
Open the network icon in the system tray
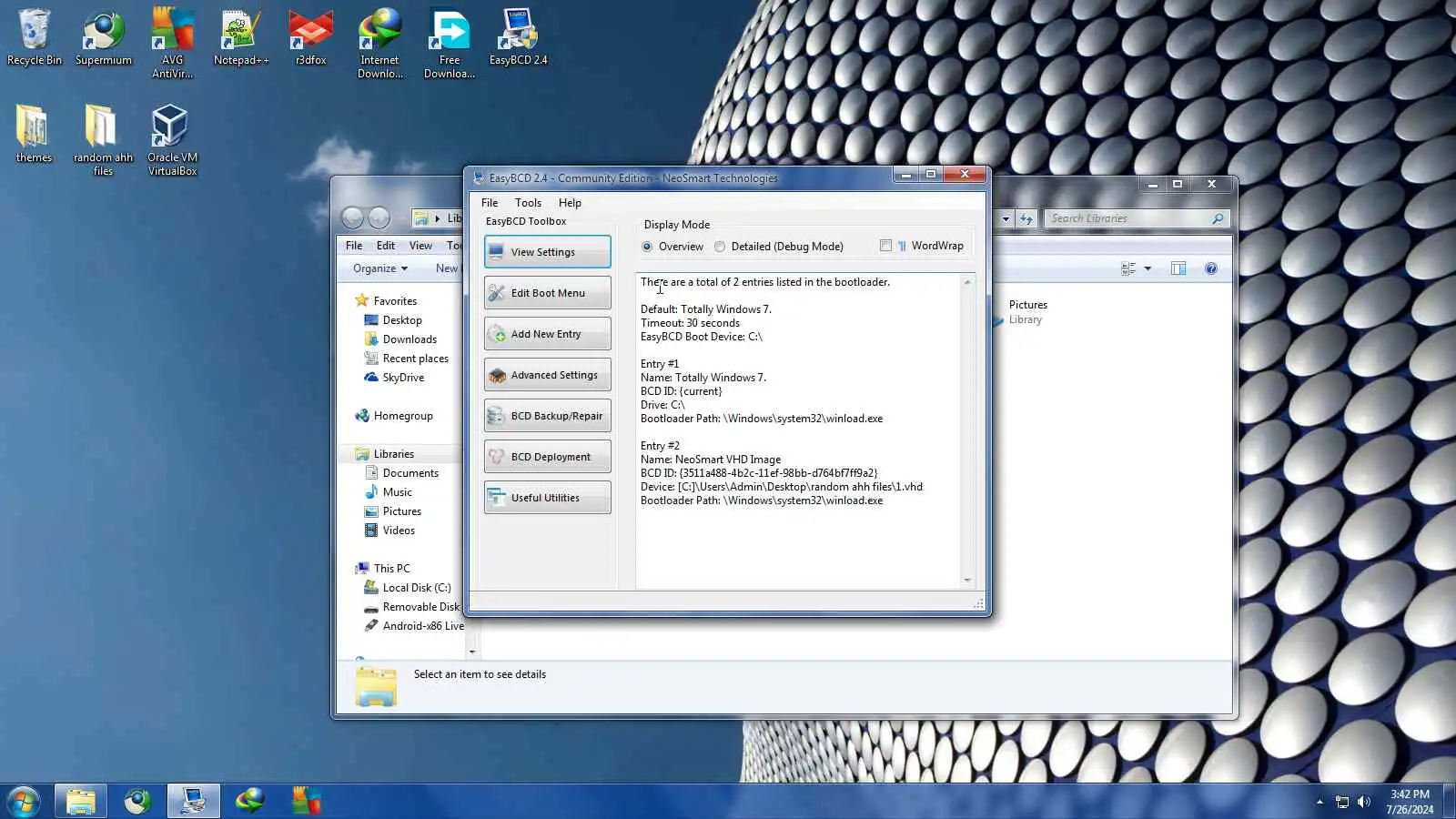[1342, 802]
